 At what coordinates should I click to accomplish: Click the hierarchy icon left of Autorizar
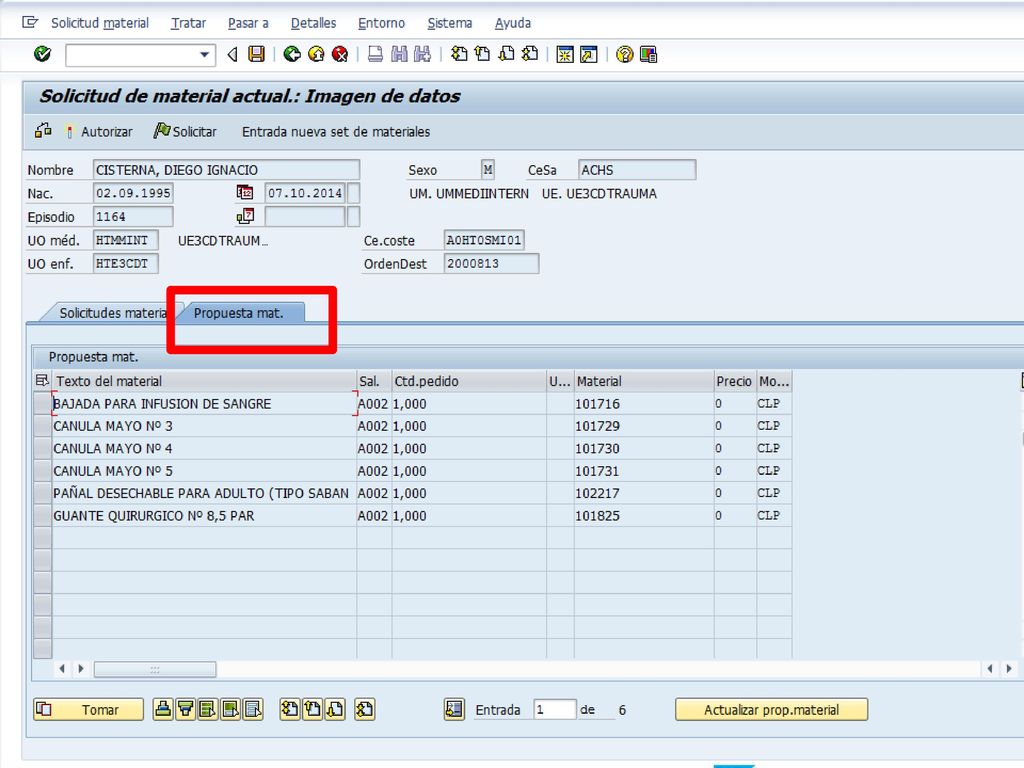pos(43,131)
